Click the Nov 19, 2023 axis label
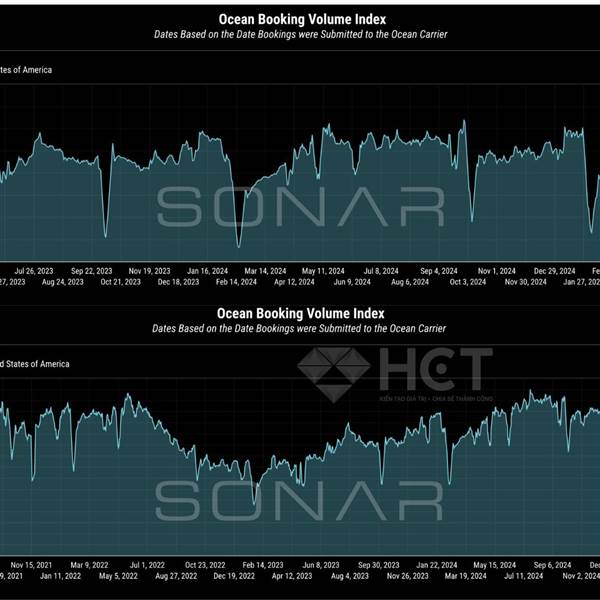This screenshot has width=600, height=600. click(150, 271)
